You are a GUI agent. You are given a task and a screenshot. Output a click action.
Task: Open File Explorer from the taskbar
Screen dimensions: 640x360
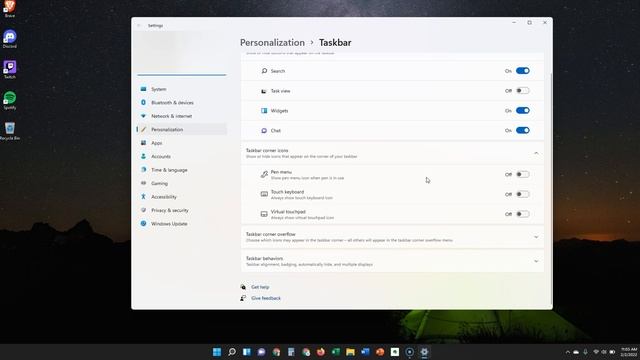click(350, 352)
